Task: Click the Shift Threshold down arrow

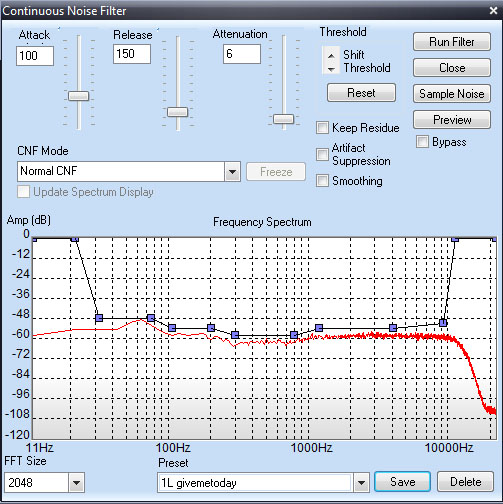Action: pos(331,69)
